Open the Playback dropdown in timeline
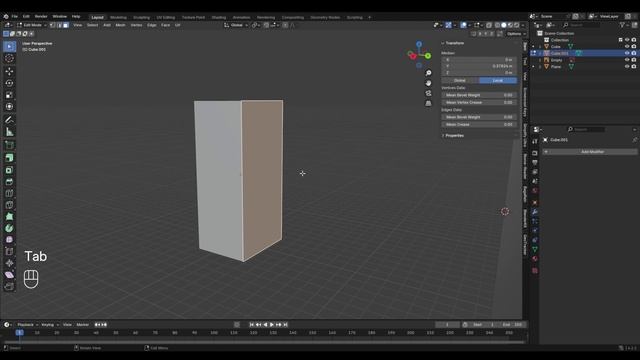Image resolution: width=640 pixels, height=360 pixels. (27, 325)
